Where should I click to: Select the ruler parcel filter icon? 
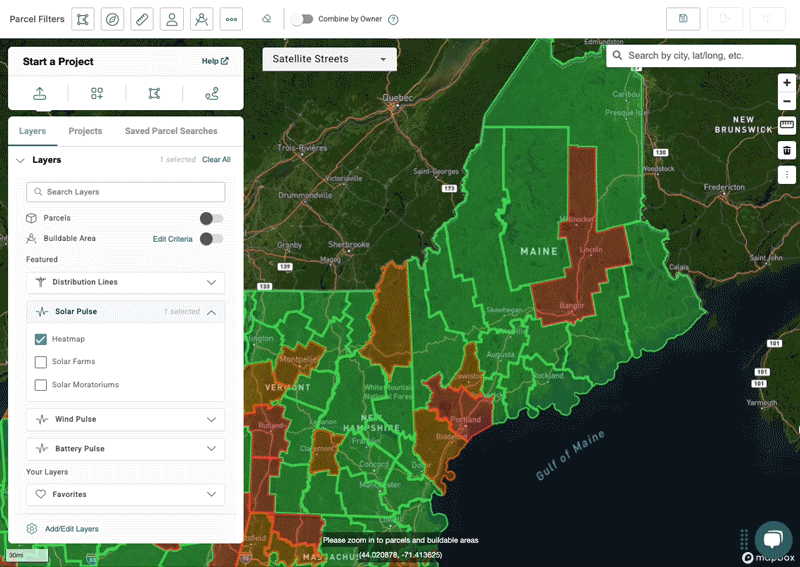pyautogui.click(x=143, y=19)
